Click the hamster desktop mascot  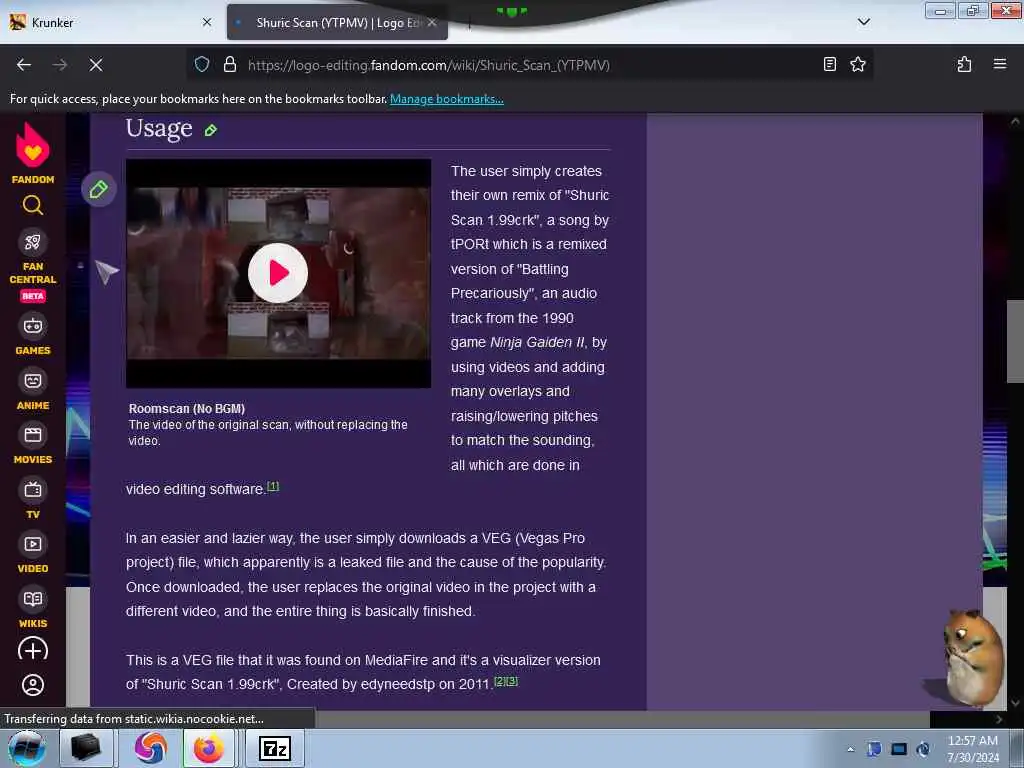click(x=971, y=656)
